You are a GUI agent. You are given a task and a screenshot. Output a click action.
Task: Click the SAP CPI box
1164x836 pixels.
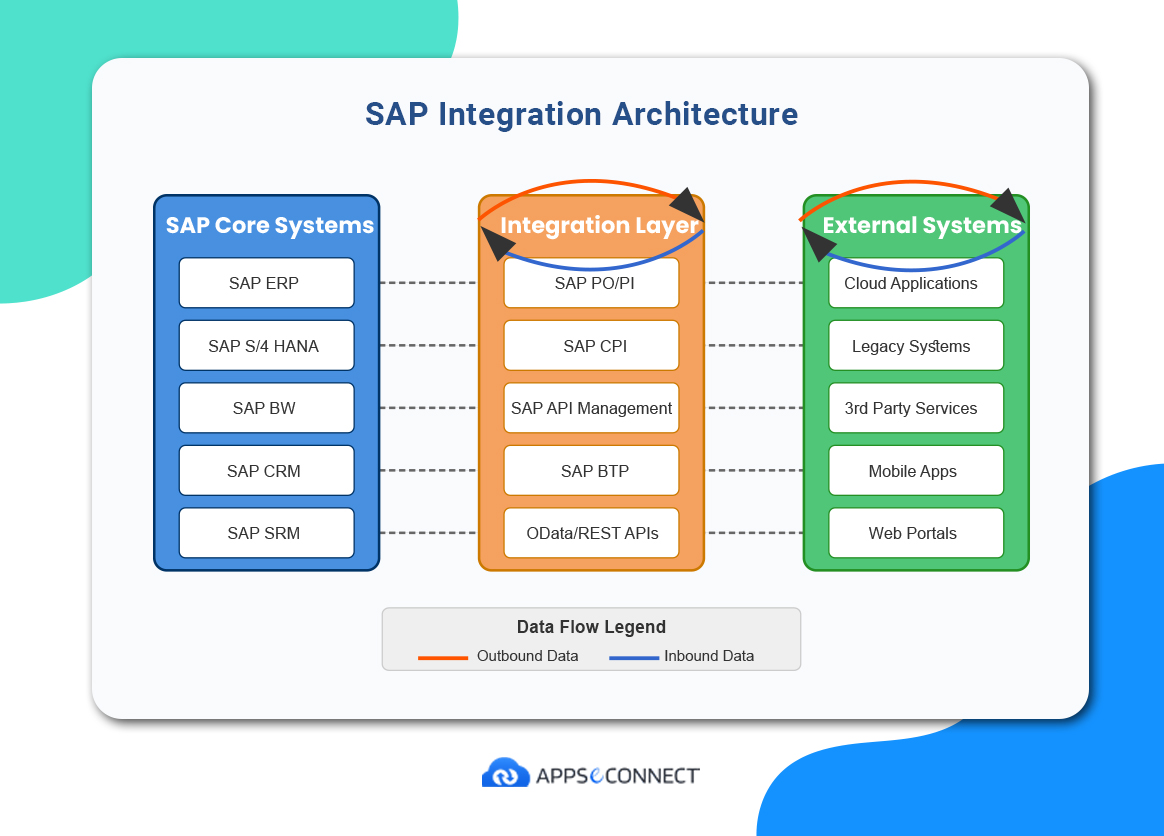592,345
